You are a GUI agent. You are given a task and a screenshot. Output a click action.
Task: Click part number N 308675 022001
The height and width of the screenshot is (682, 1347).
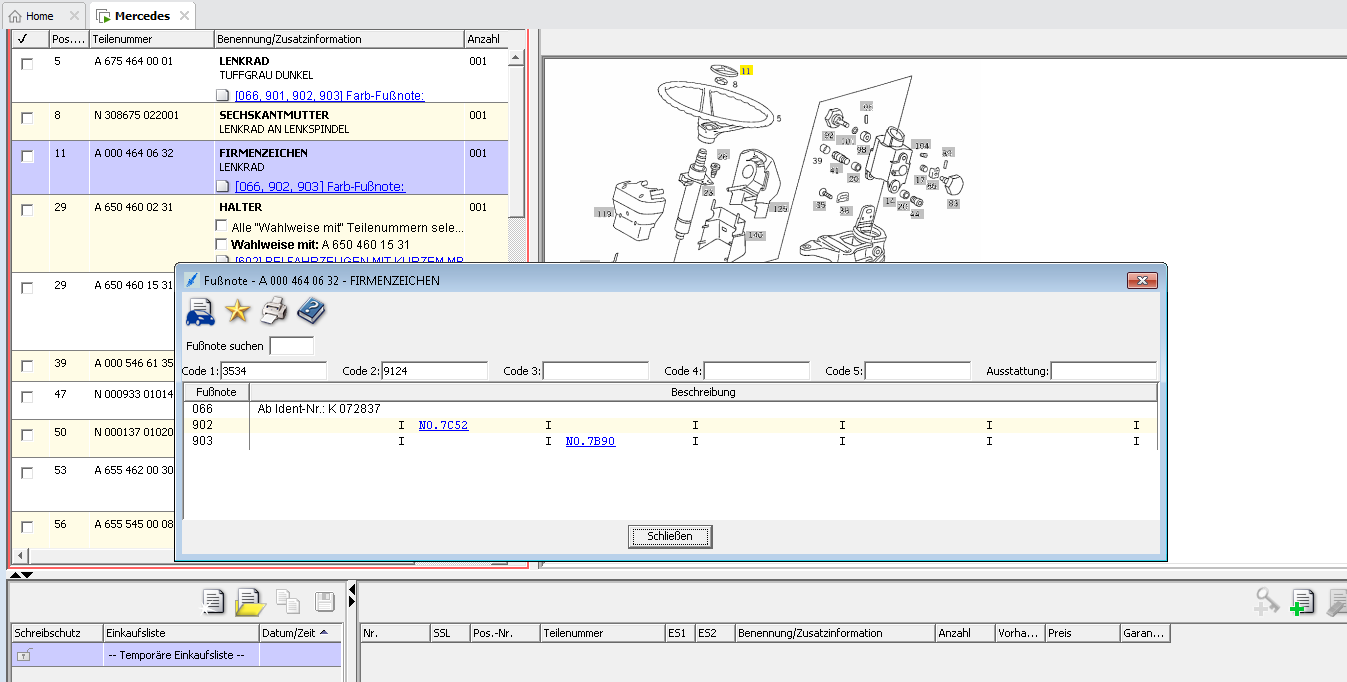pos(137,115)
